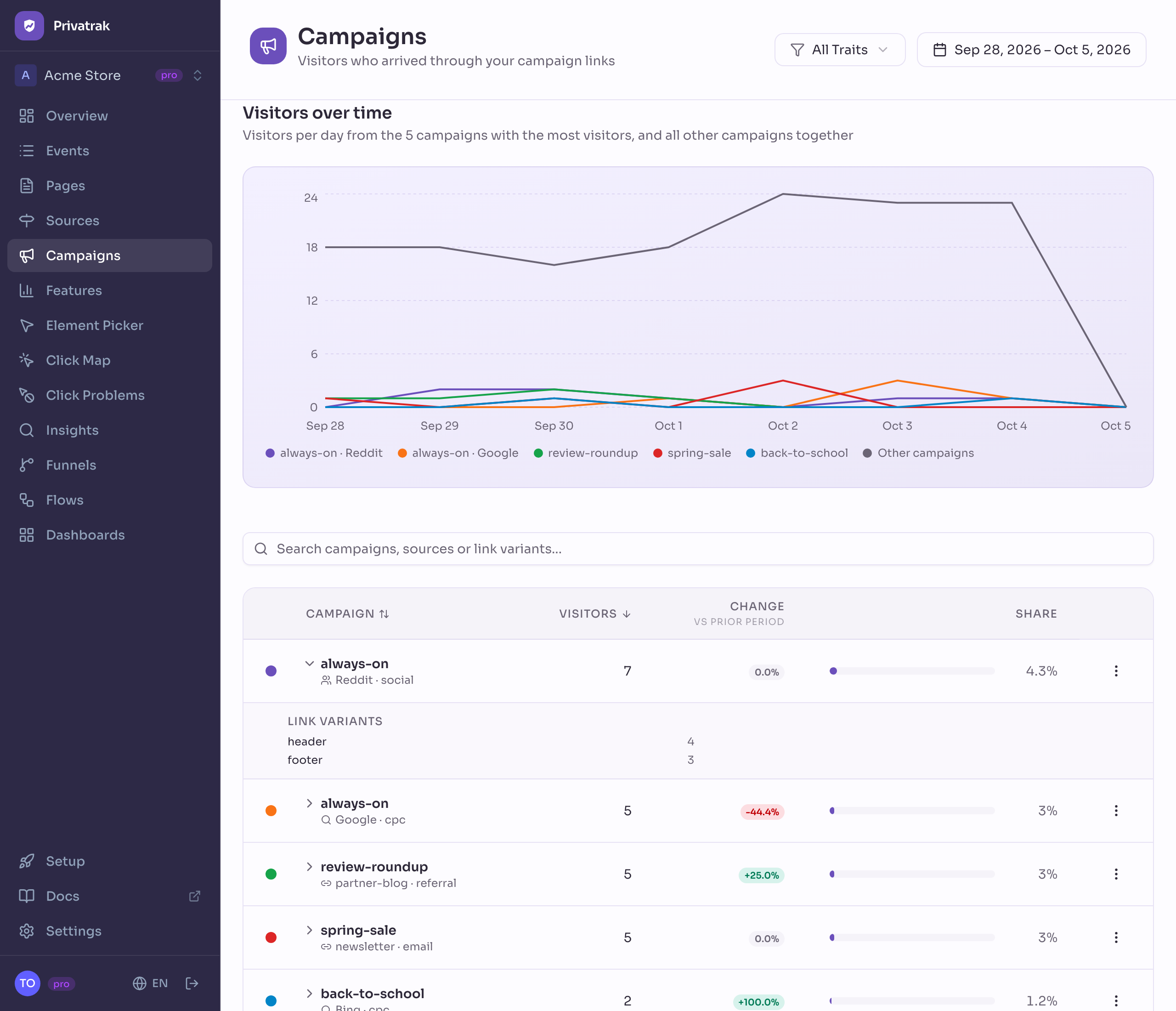Click the Share column header
1176x1011 pixels.
(1036, 613)
